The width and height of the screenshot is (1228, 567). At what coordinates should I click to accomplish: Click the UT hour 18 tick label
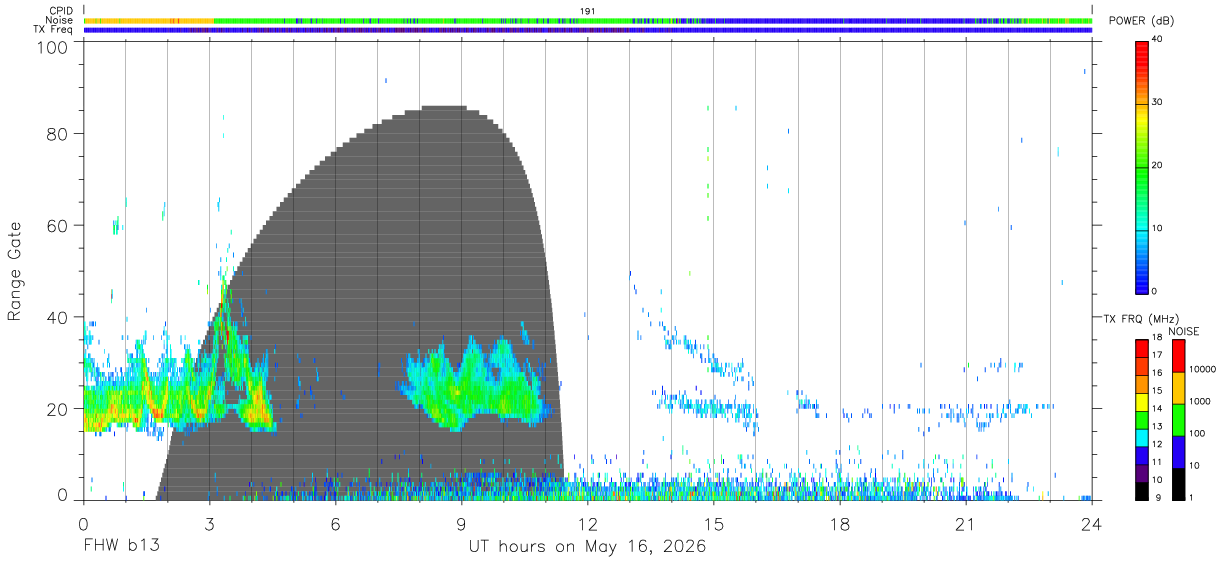tap(840, 523)
